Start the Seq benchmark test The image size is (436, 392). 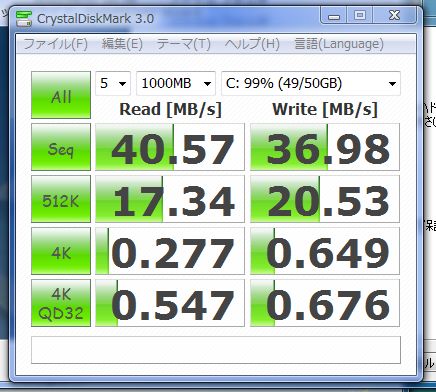[x=61, y=147]
